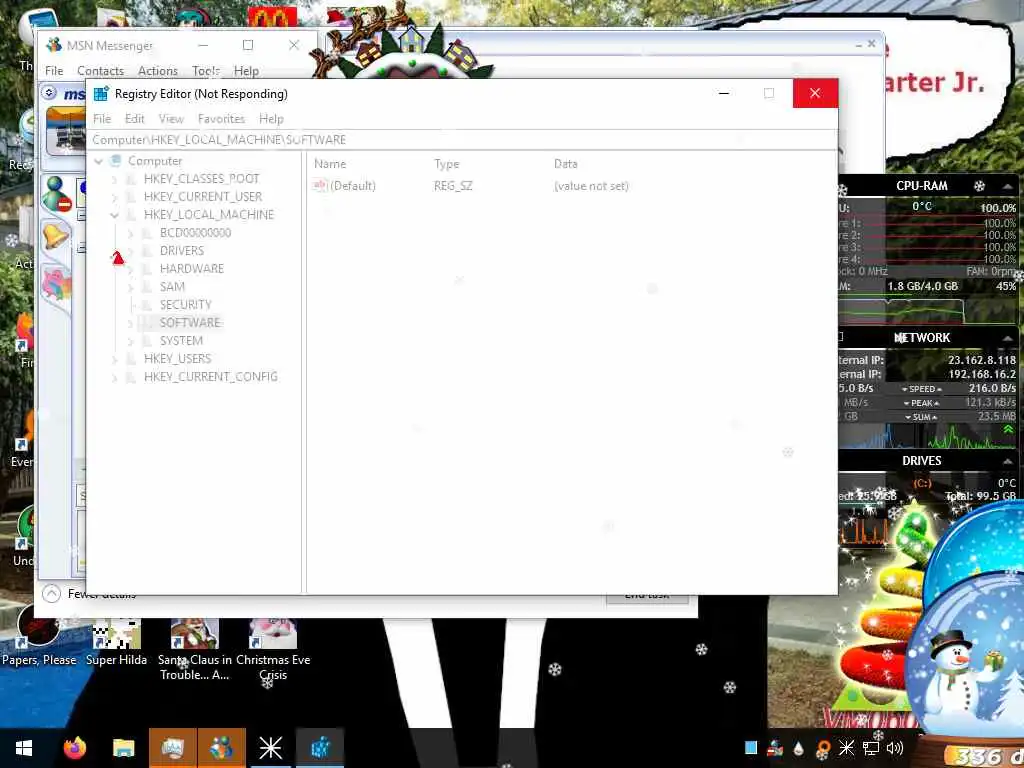Click snowflake icon in CPU-RAM gadget header
The image size is (1024, 768).
(x=979, y=186)
